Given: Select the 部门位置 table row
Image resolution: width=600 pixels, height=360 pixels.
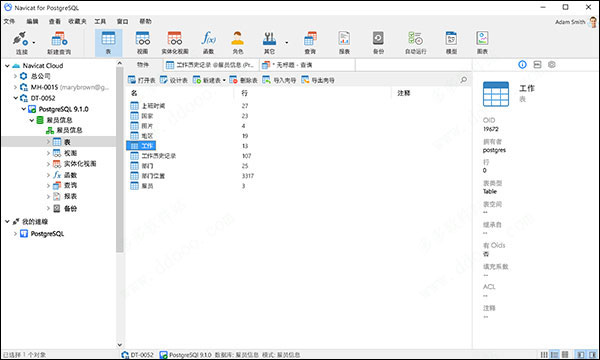Looking at the screenshot, I should (147, 176).
